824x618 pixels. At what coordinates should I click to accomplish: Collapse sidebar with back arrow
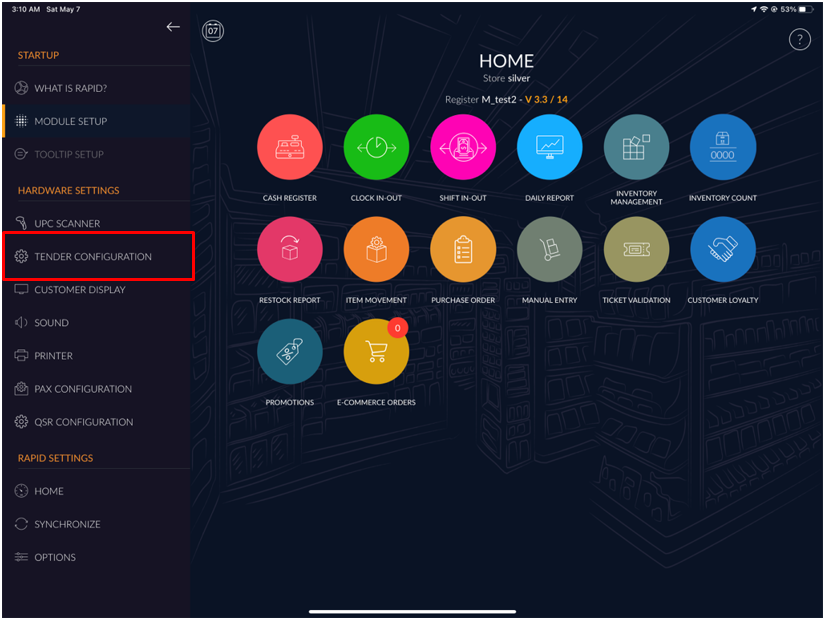173,27
